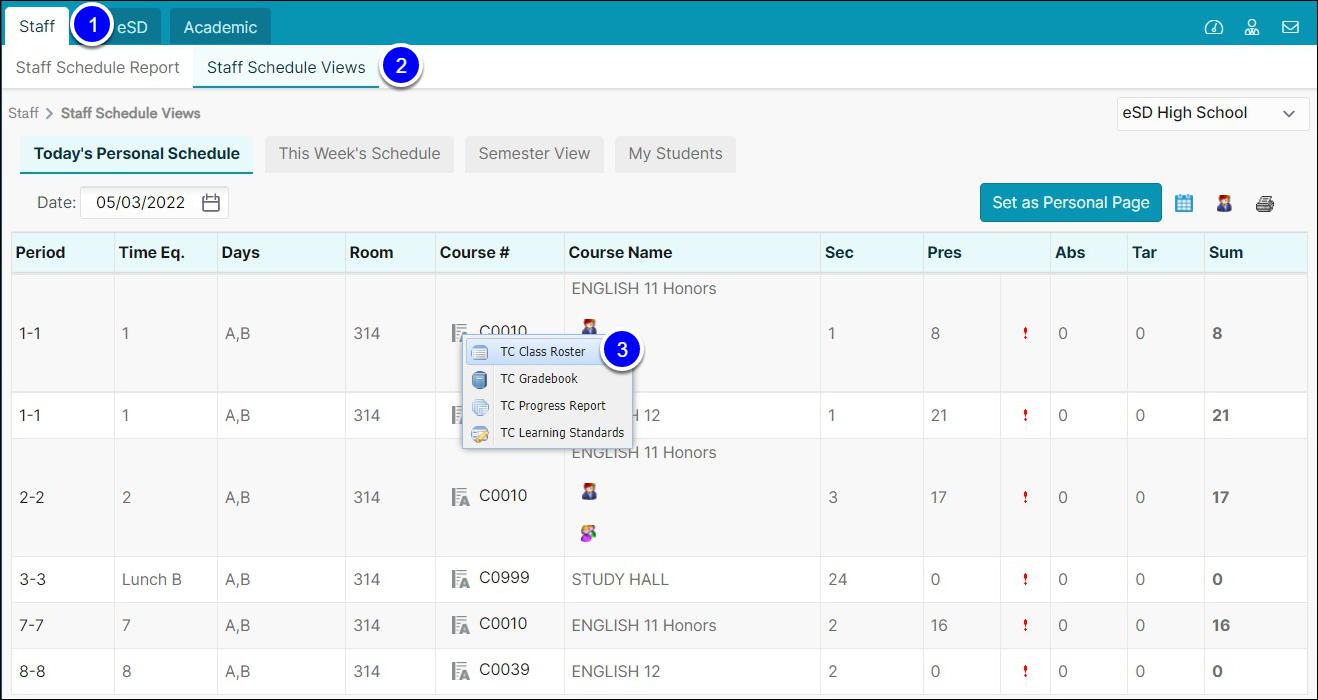
Task: Open the dashboard speedometer icon in top bar
Action: 1213,27
